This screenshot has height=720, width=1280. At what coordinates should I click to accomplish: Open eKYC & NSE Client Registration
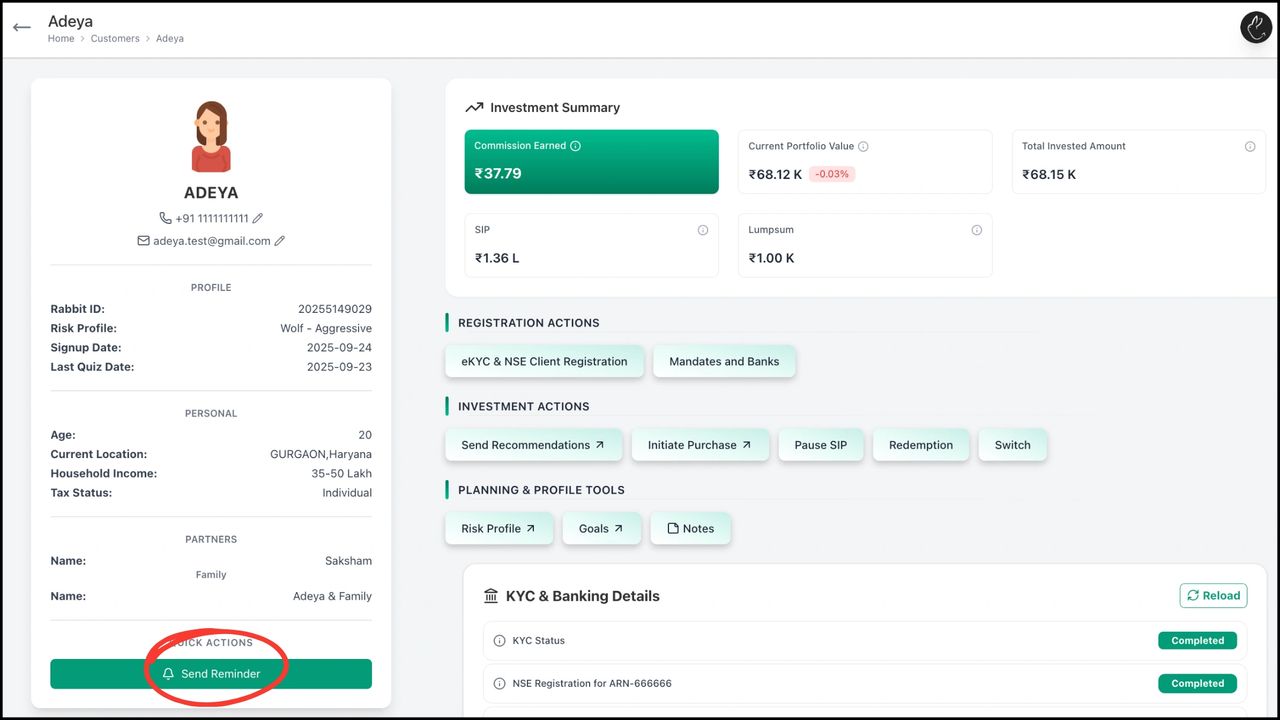tap(544, 362)
